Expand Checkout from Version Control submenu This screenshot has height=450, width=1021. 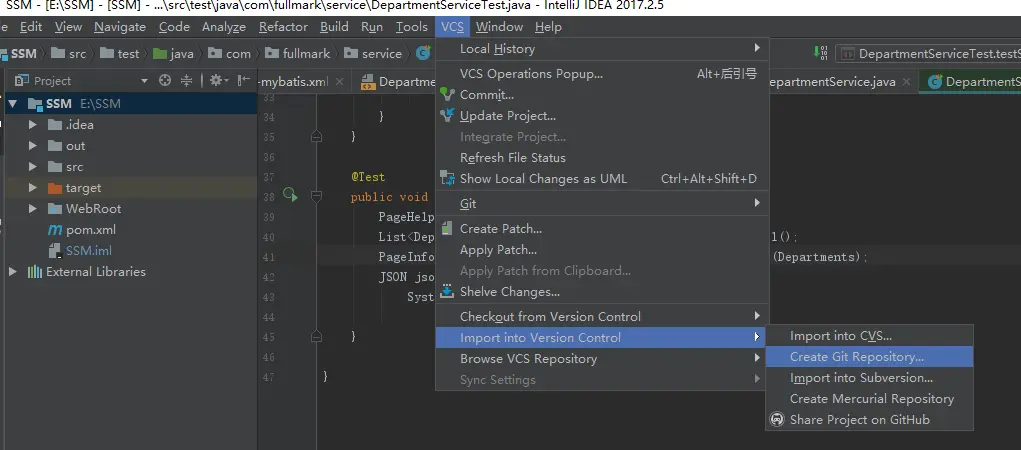[602, 316]
